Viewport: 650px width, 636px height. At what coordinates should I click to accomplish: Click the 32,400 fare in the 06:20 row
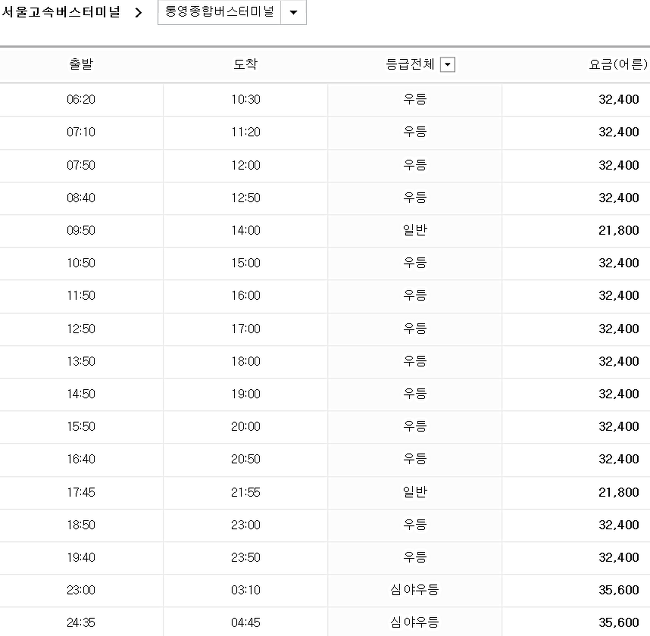pos(618,100)
